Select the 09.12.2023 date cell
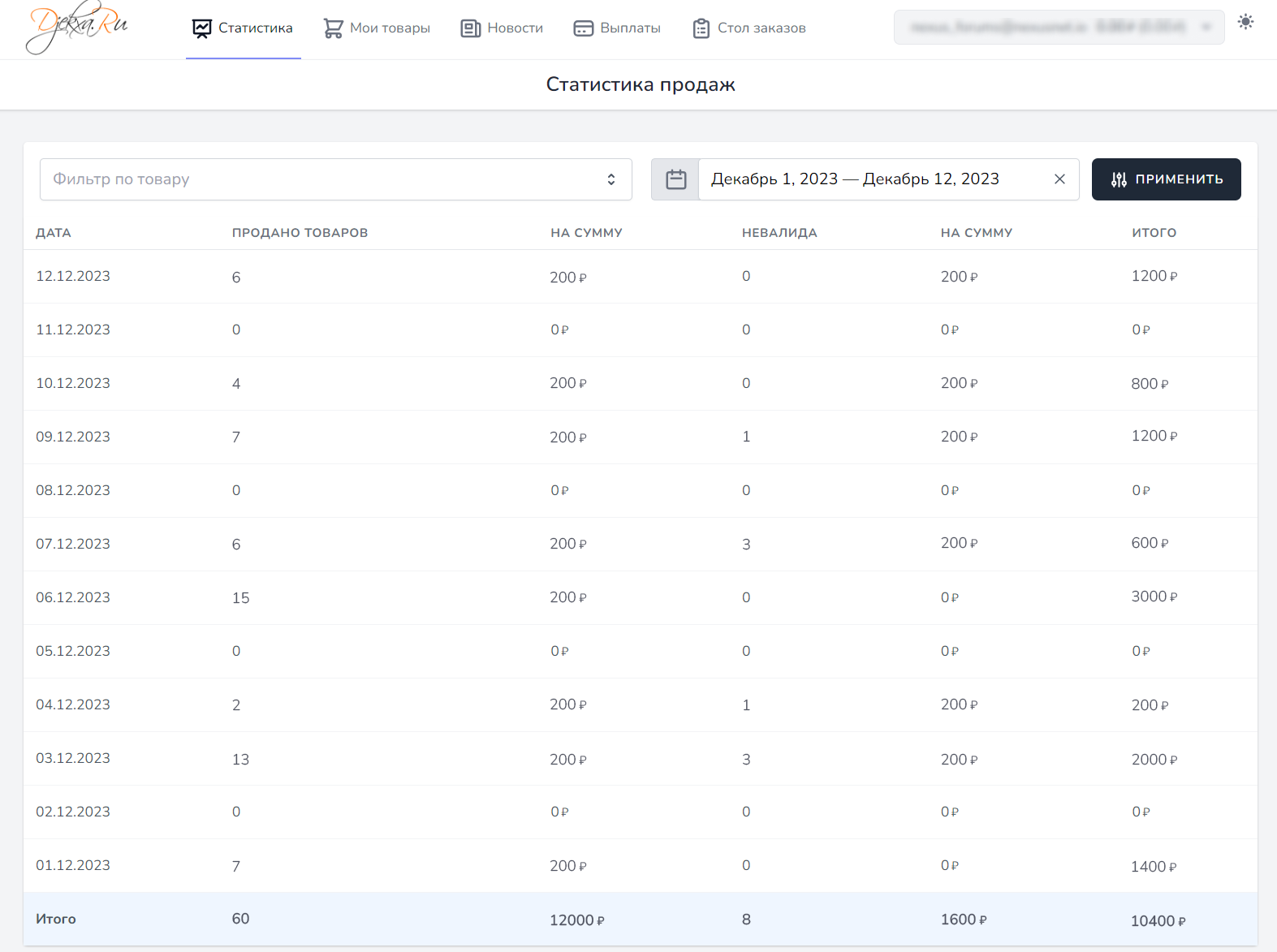The width and height of the screenshot is (1277, 952). point(73,437)
